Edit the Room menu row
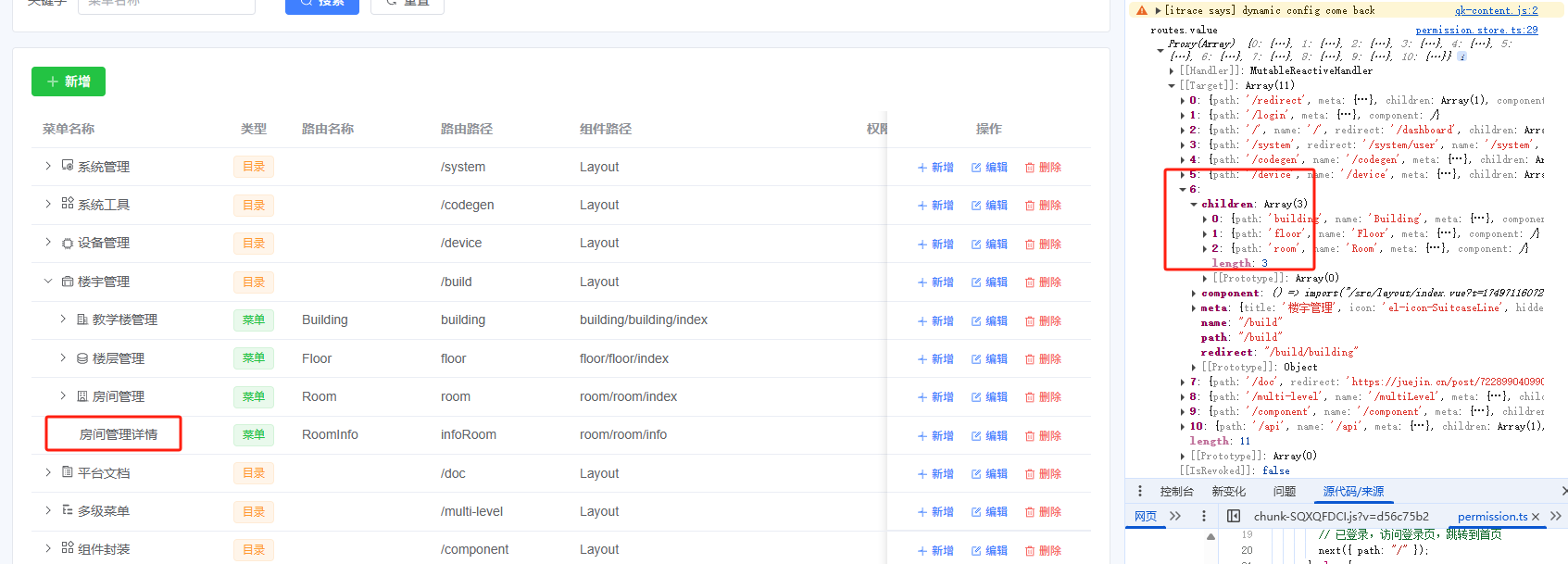 989,397
